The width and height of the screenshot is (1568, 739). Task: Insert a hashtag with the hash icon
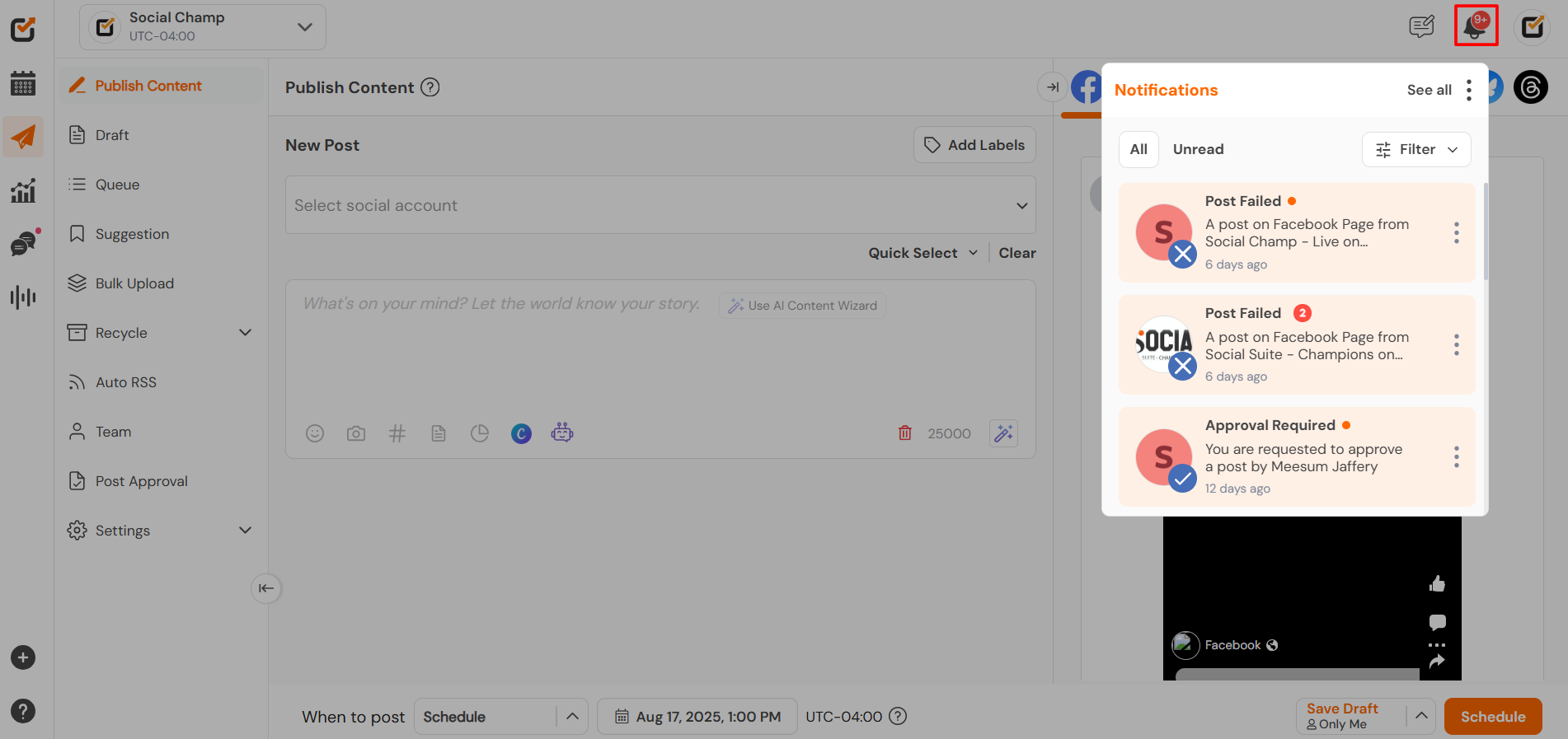click(x=397, y=433)
